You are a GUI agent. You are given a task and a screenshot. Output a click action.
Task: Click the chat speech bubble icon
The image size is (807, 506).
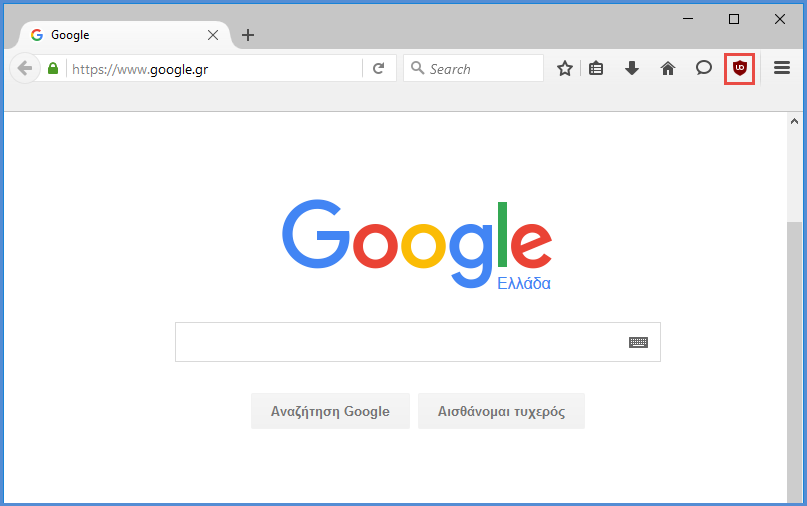click(x=704, y=68)
